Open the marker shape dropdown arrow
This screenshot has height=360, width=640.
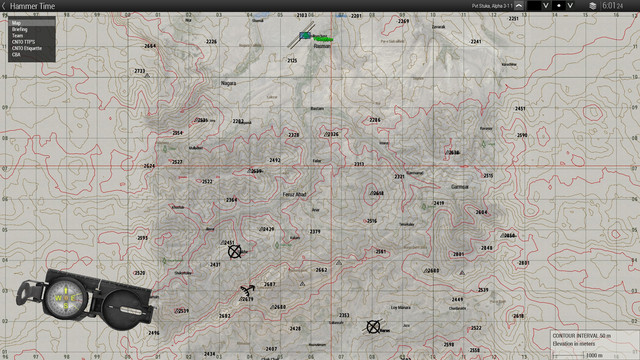pyautogui.click(x=570, y=6)
